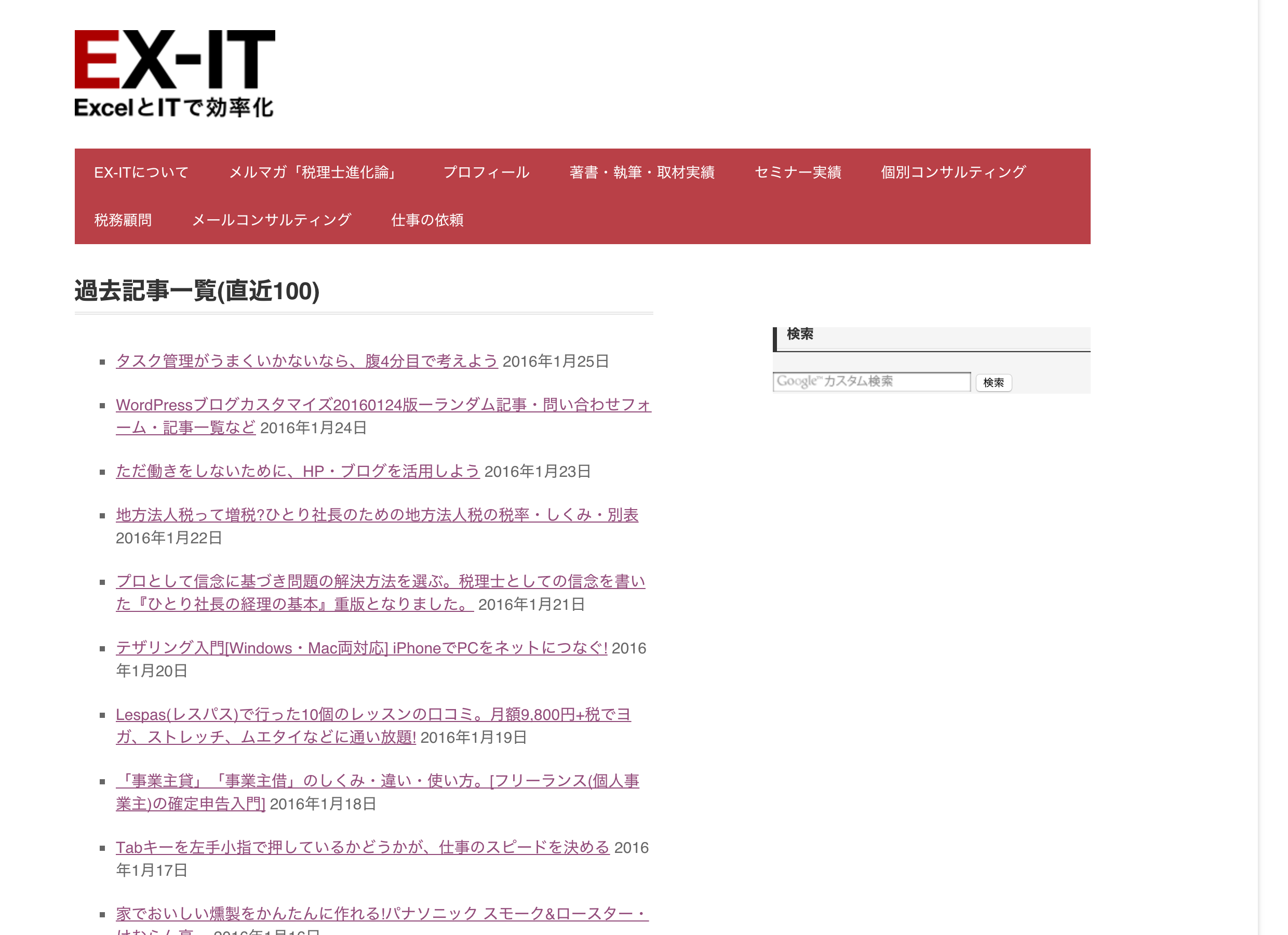Select メールコンサルティング in the navigation bar
Image resolution: width=1288 pixels, height=935 pixels.
coord(272,220)
